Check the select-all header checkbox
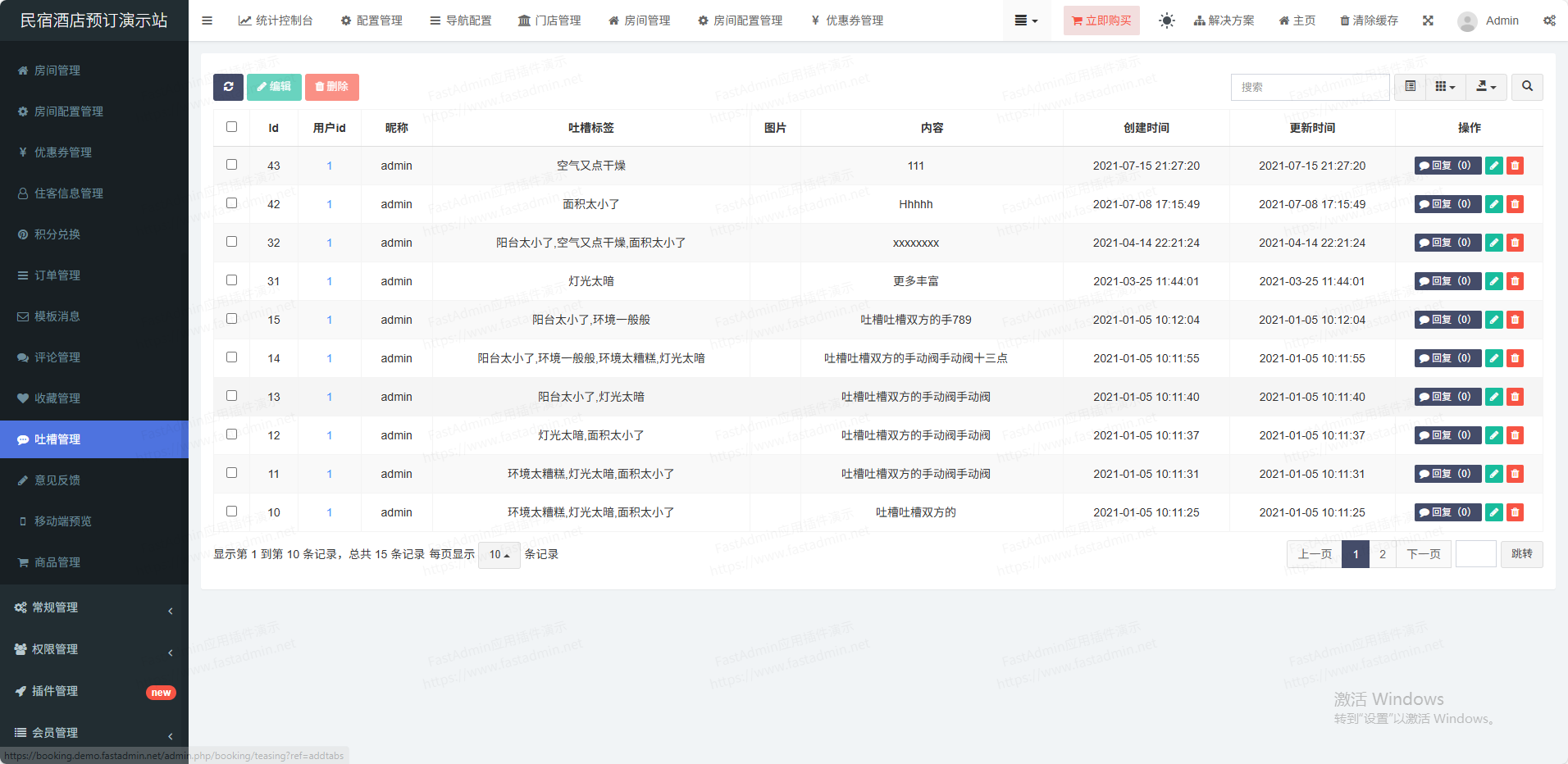This screenshot has width=1568, height=764. 231,127
